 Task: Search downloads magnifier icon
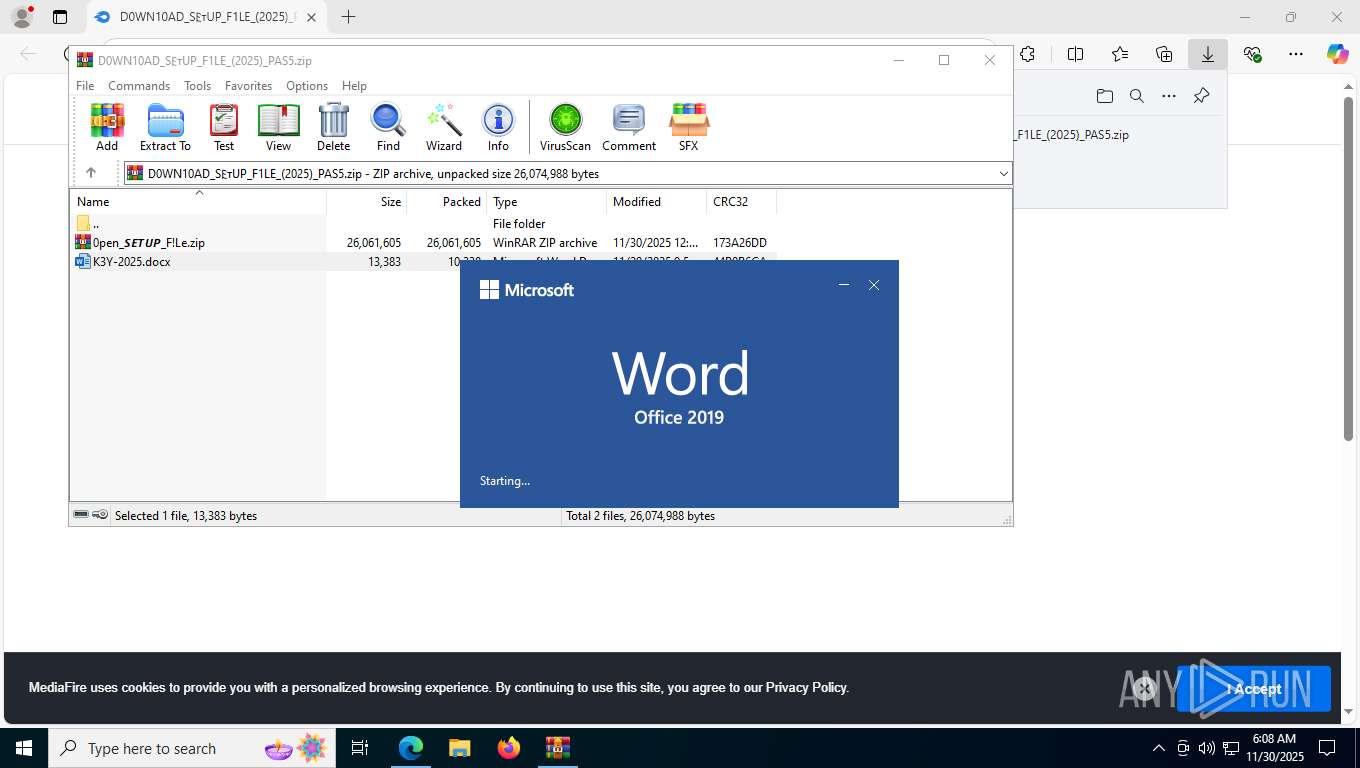pyautogui.click(x=1137, y=96)
